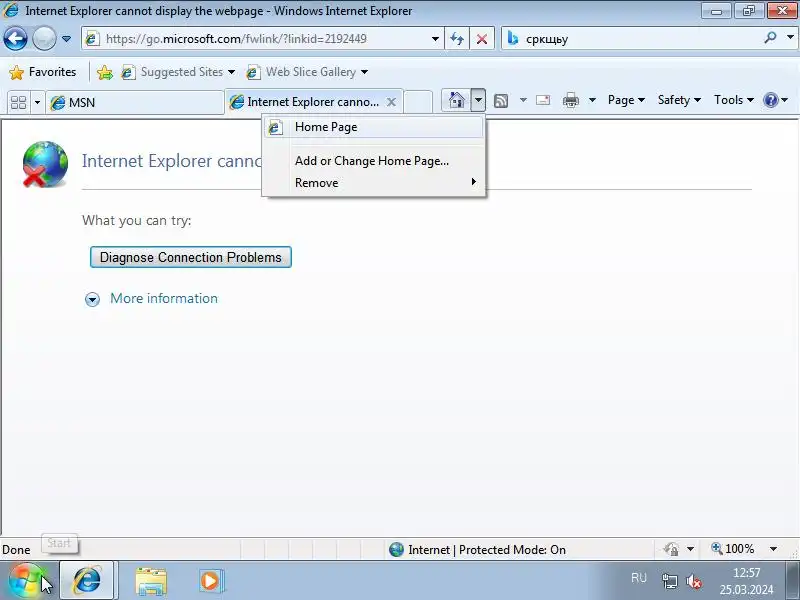Image resolution: width=800 pixels, height=600 pixels.
Task: Open the Help question mark menu
Action: coord(776,100)
